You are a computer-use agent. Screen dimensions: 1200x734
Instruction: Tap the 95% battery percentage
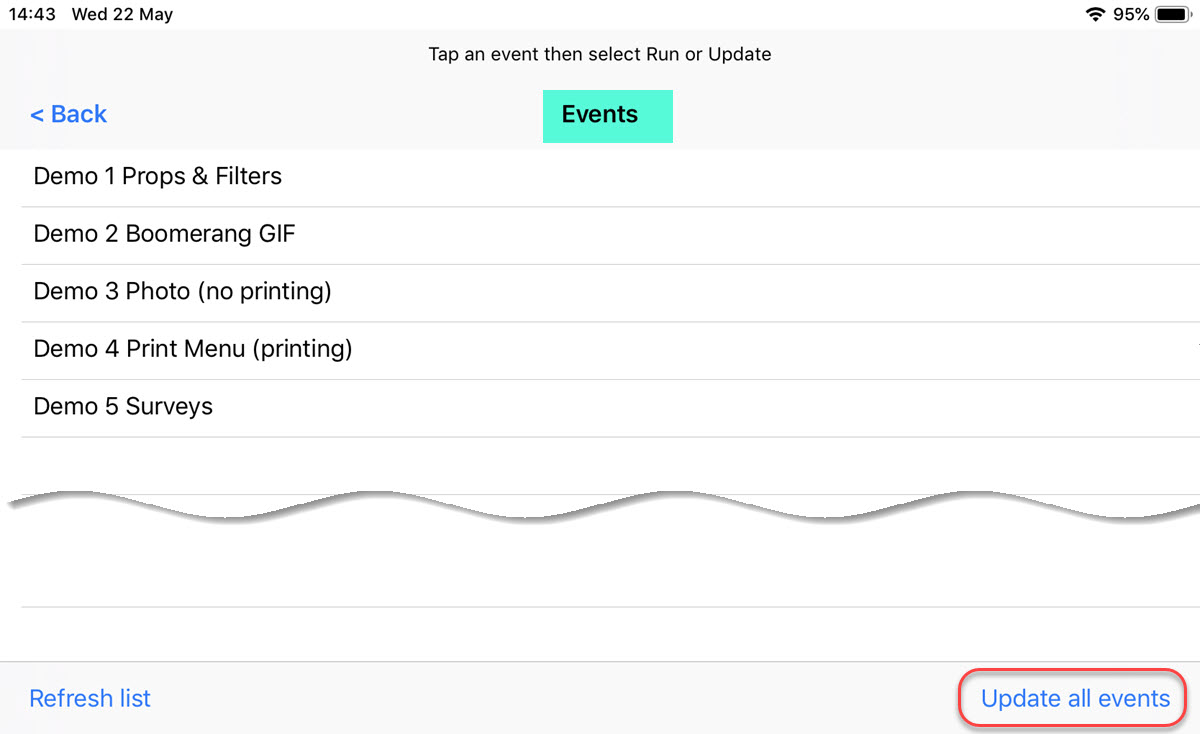1131,14
